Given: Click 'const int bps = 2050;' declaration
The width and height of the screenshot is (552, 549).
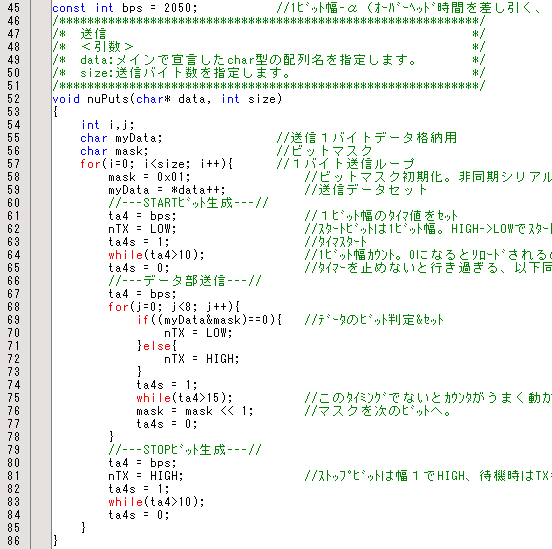Looking at the screenshot, I should [x=125, y=8].
